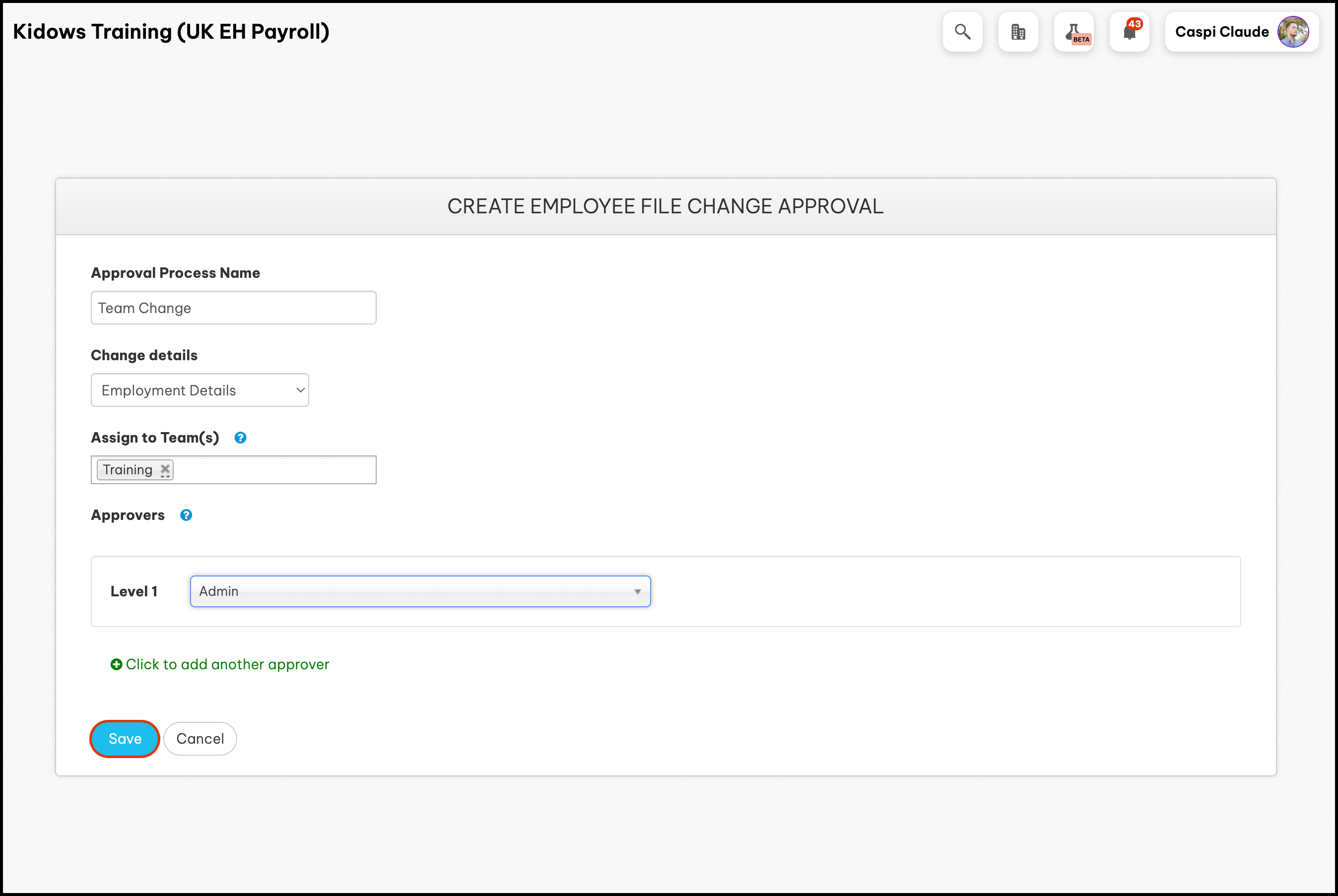This screenshot has width=1338, height=896.
Task: Click the organisation building icon
Action: coord(1018,32)
